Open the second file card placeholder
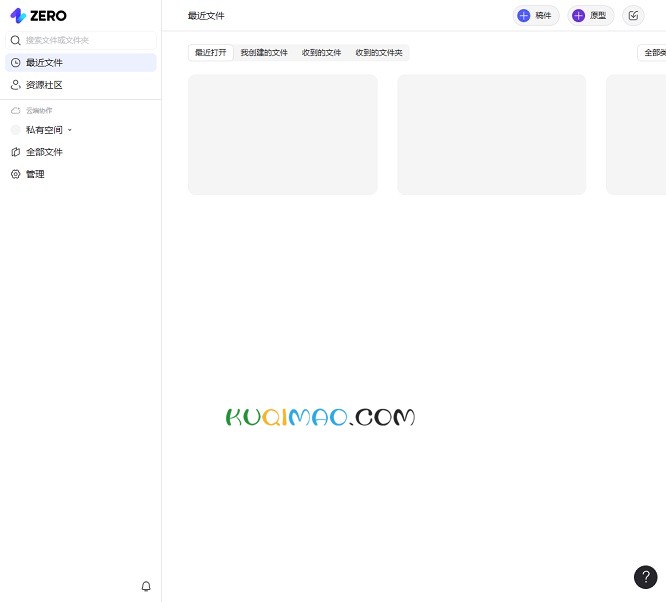Screen dimensions: 666x602 (492, 135)
